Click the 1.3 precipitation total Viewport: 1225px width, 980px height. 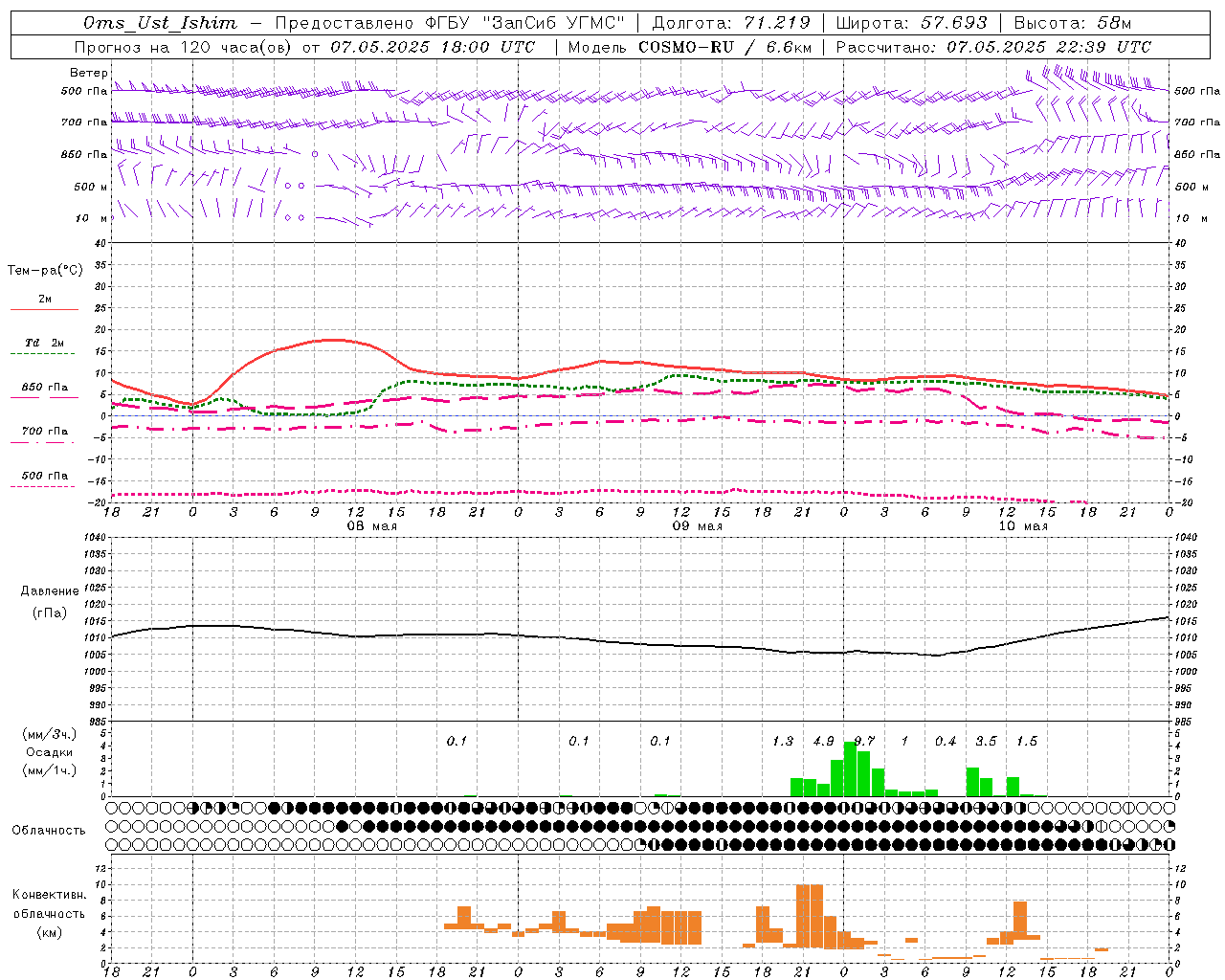tap(783, 742)
